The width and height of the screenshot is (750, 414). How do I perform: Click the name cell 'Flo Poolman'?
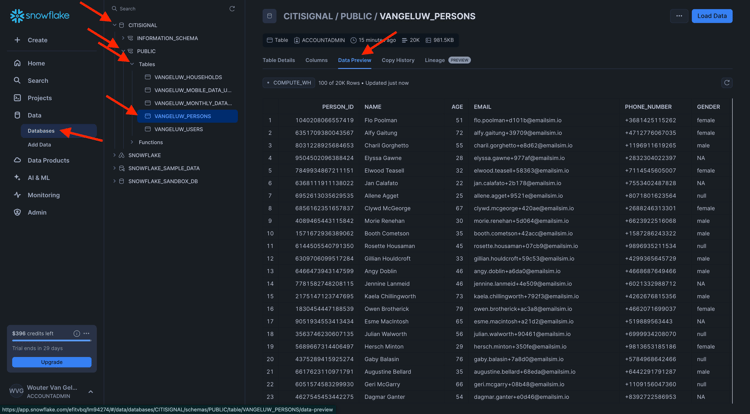(381, 120)
